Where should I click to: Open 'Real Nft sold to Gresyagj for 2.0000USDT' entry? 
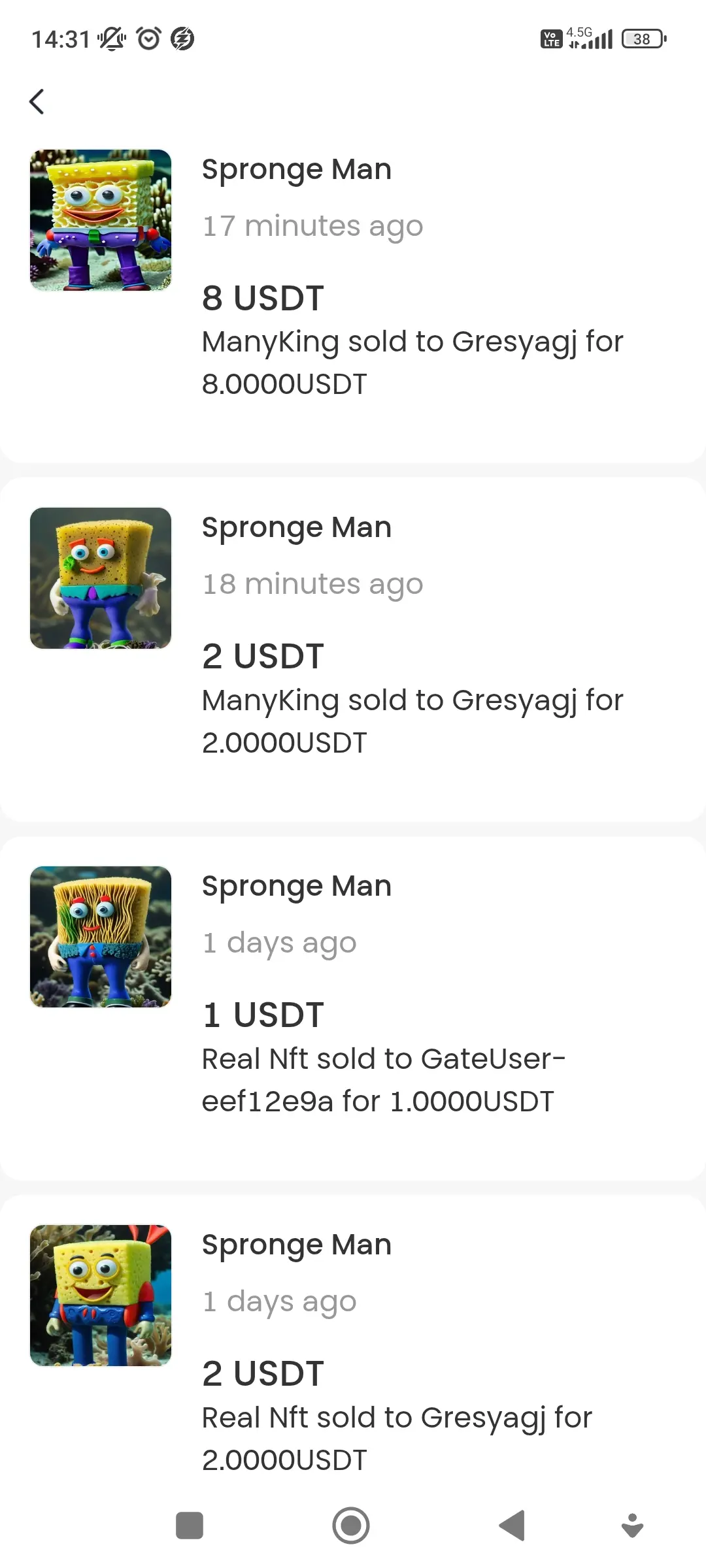(397, 1439)
